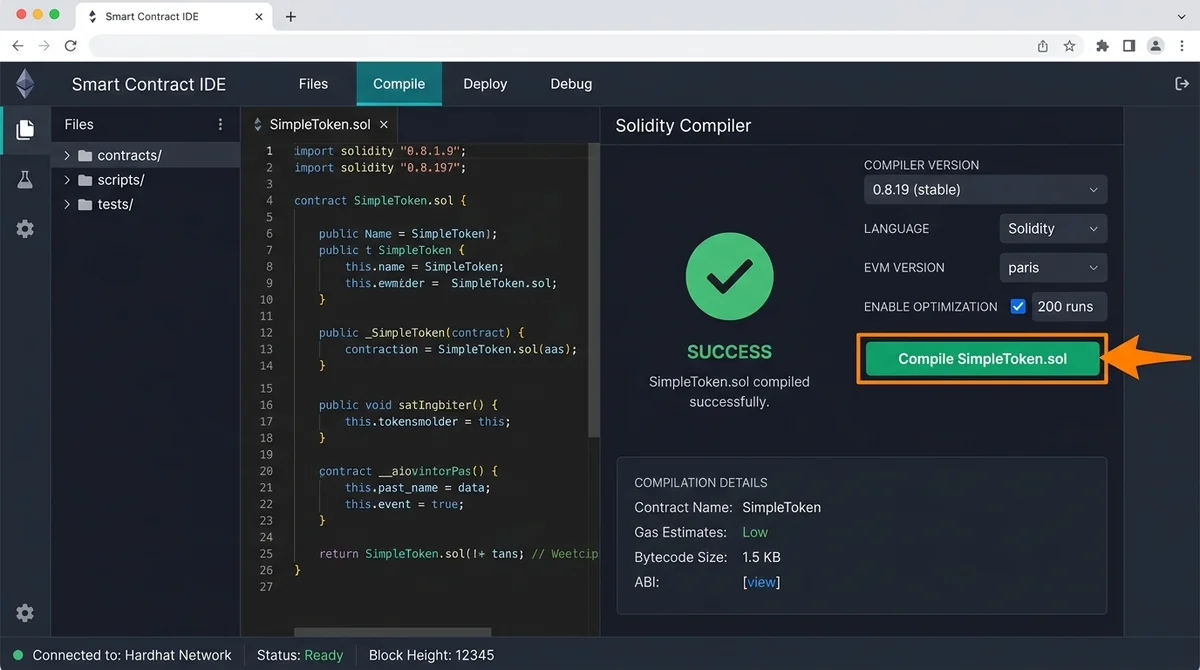The width and height of the screenshot is (1200, 670).
Task: Click the tests/ folder name
Action: point(115,204)
